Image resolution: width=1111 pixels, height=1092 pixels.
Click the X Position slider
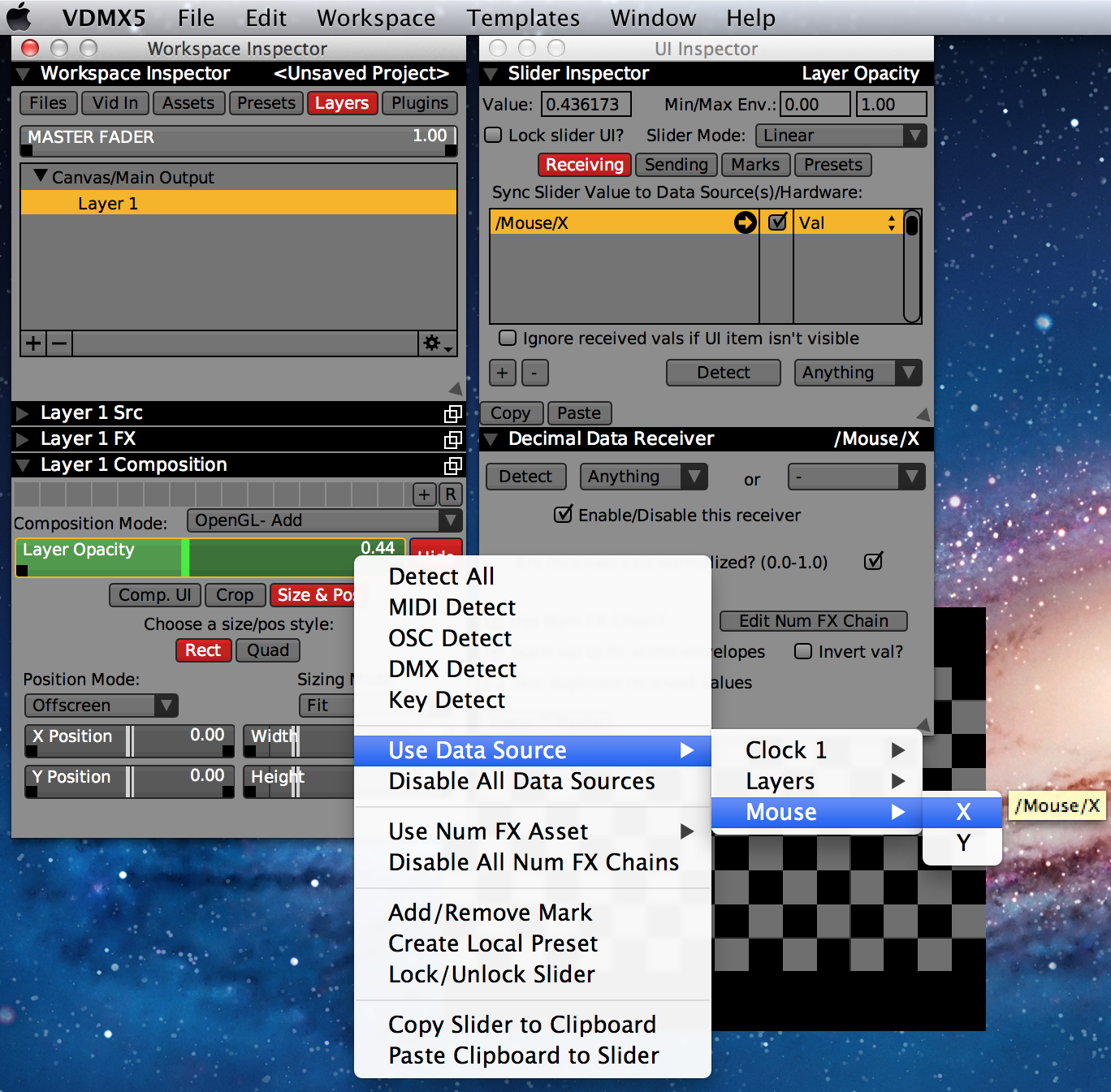tap(130, 740)
